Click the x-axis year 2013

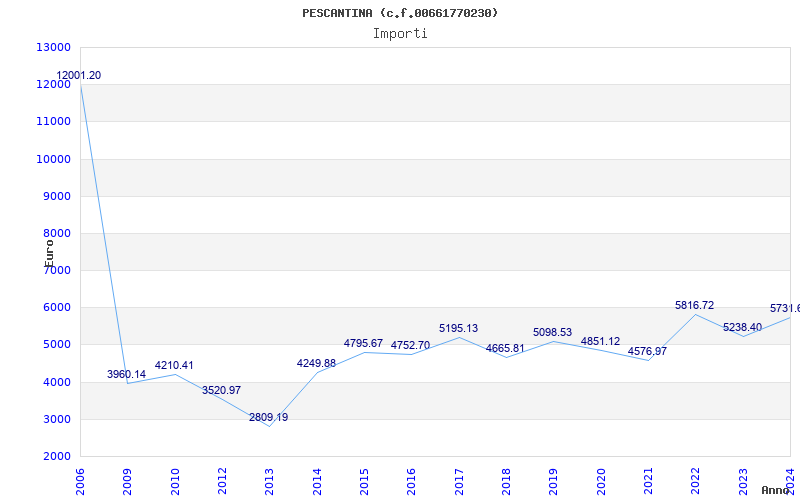coord(269,481)
